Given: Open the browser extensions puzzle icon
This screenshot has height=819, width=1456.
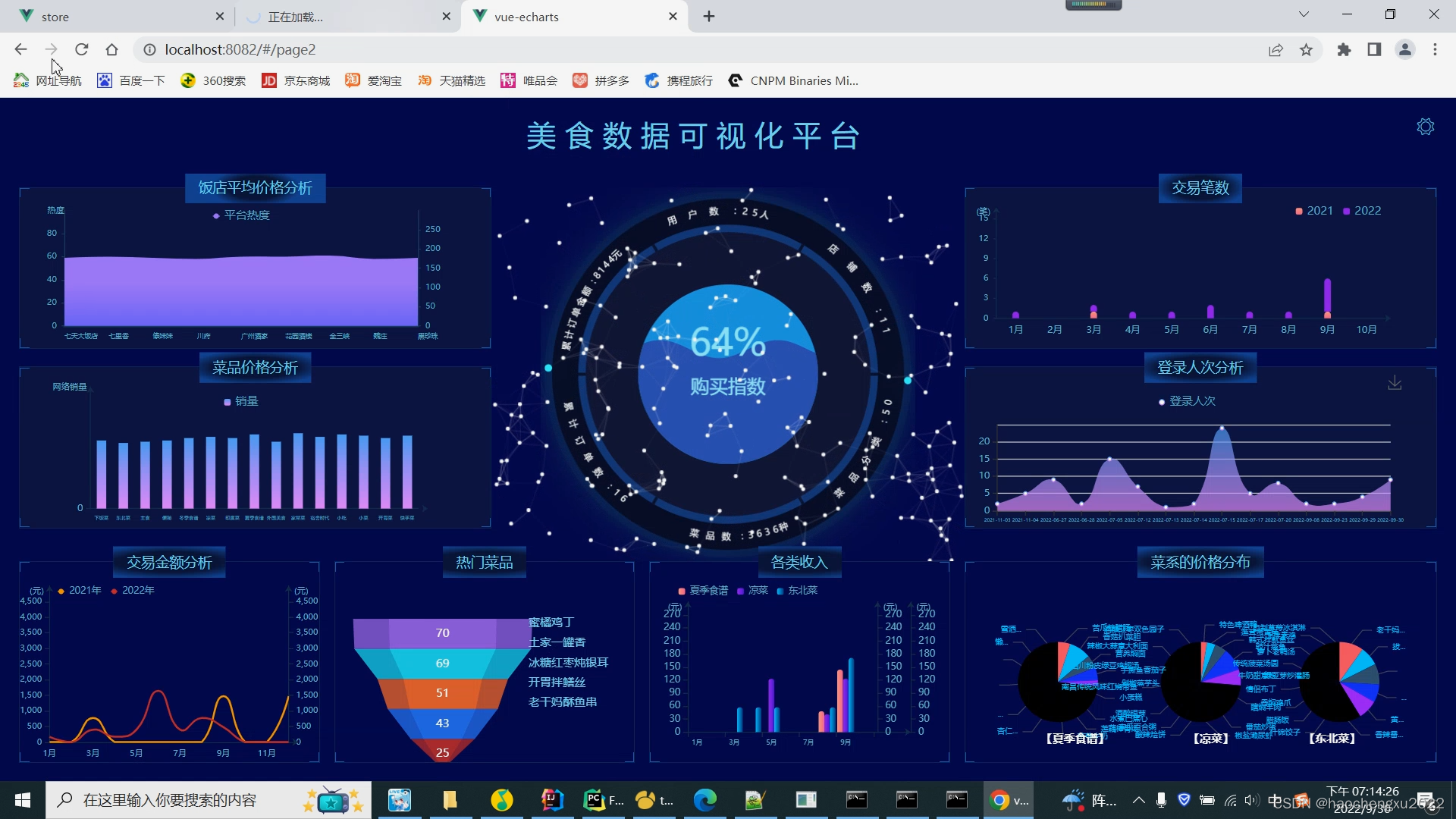Looking at the screenshot, I should pos(1344,49).
